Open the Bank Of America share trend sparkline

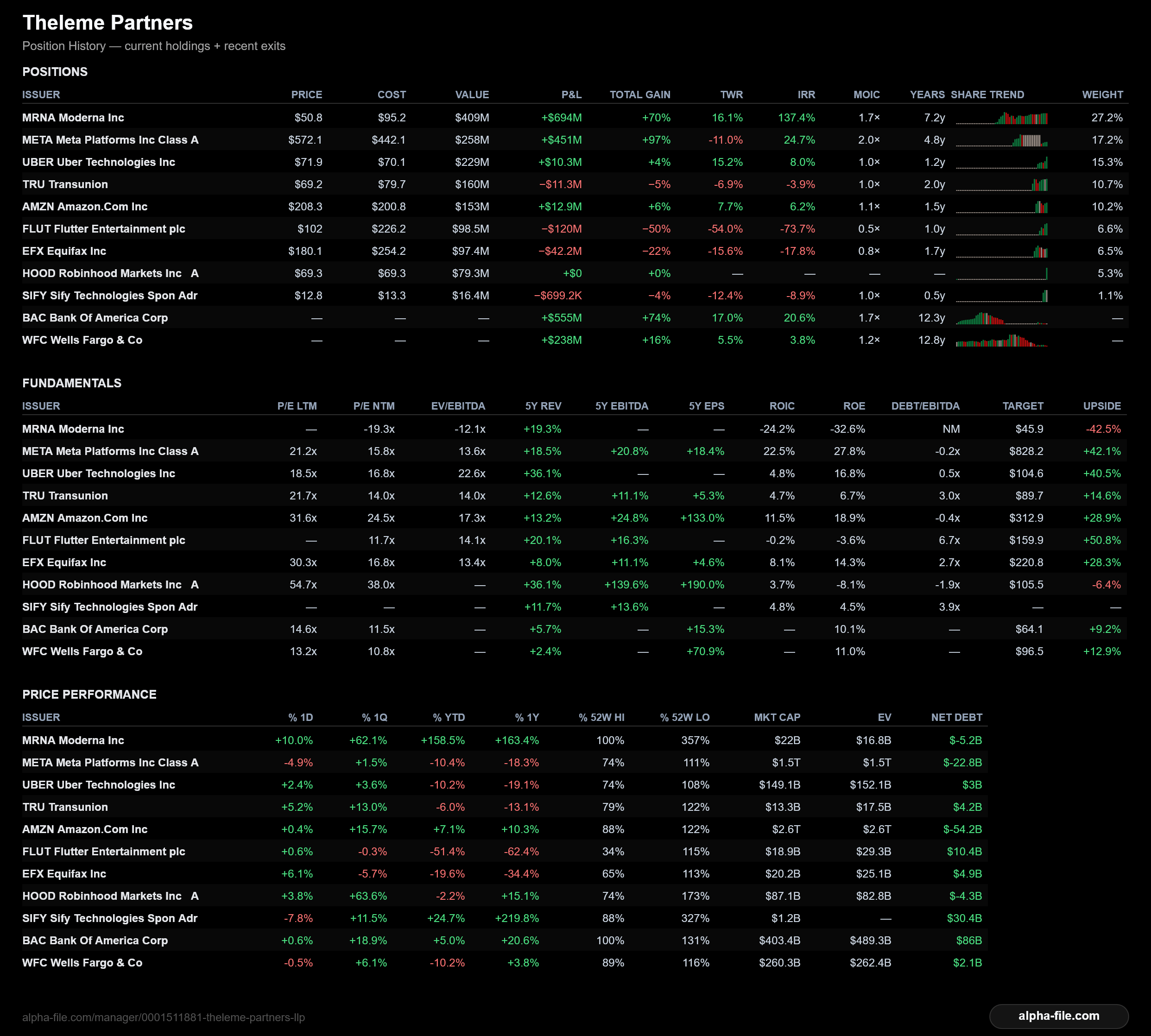[1001, 318]
